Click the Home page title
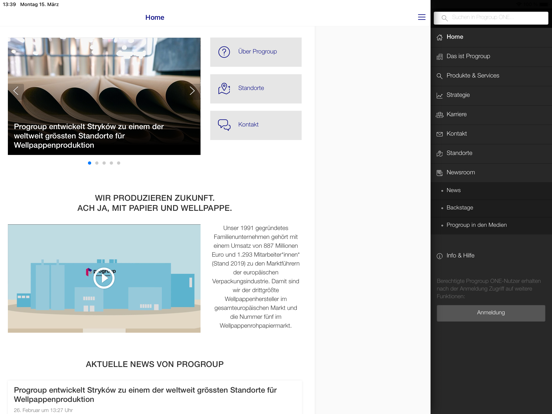 [155, 18]
